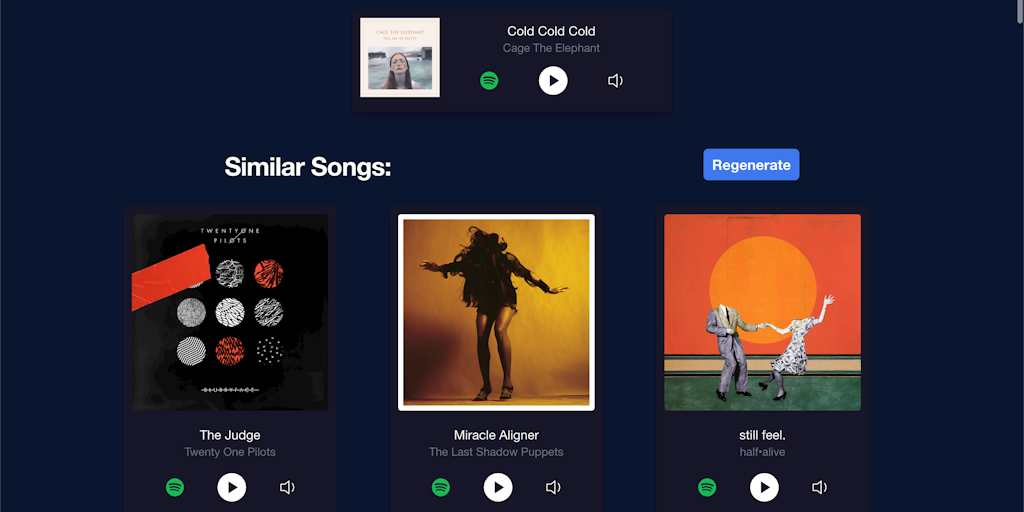1024x512 pixels.
Task: Open The Judge on Spotify
Action: click(174, 487)
